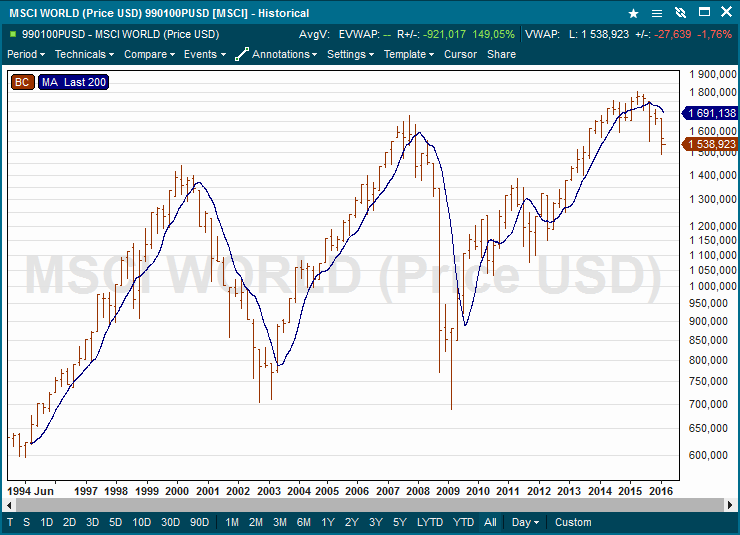Select the 6M time range

[x=303, y=522]
